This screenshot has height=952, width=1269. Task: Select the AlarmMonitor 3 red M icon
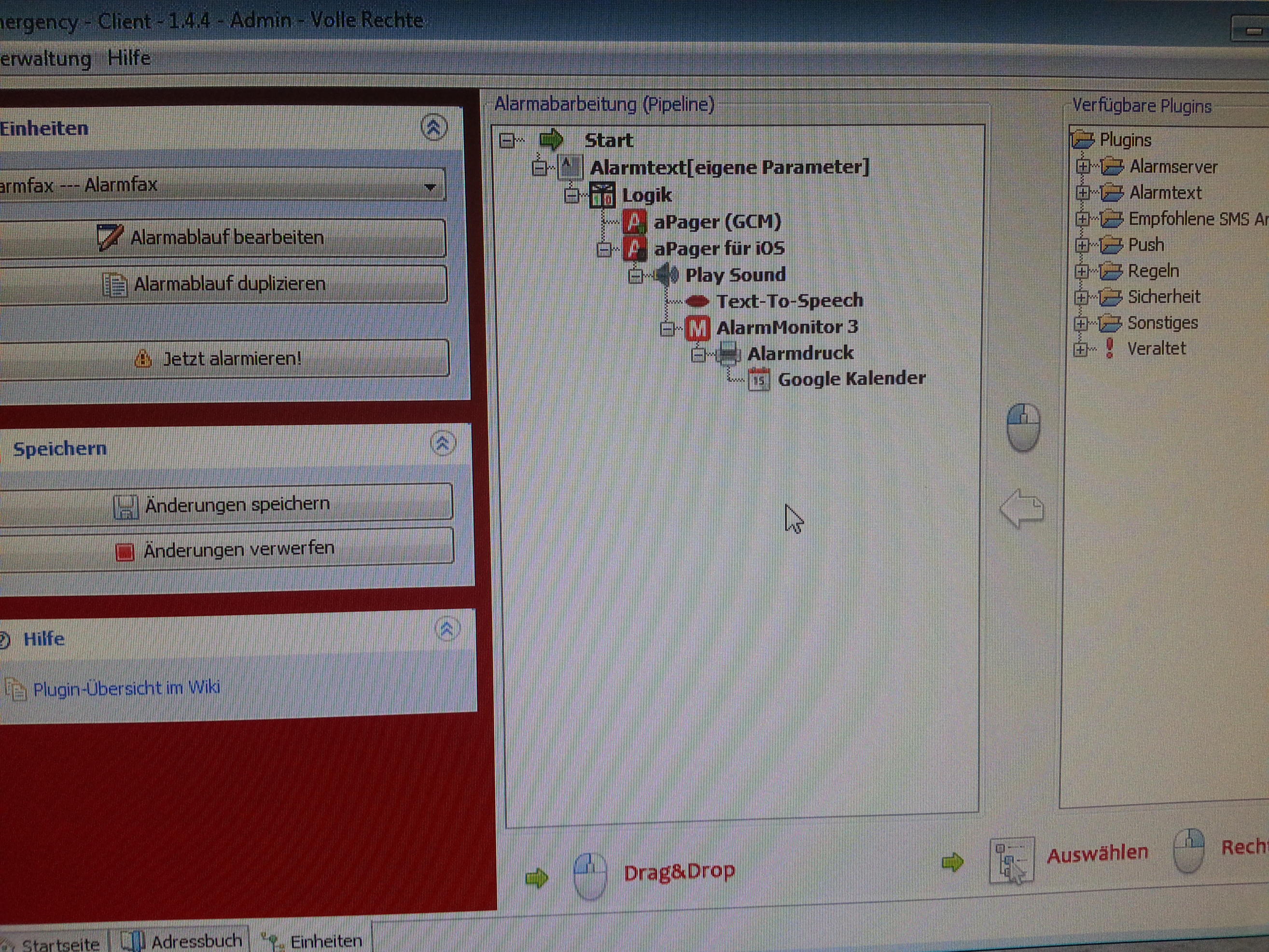tap(697, 328)
